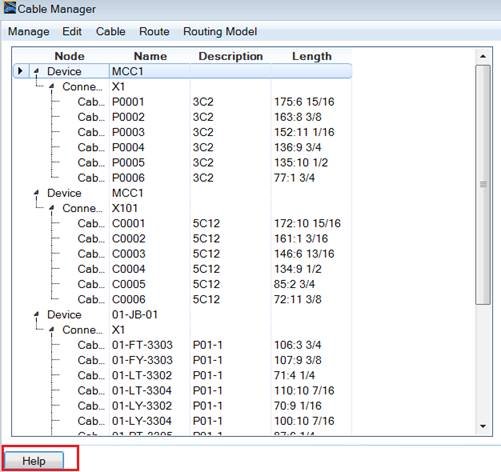Open the Routing Model menu

(x=220, y=32)
